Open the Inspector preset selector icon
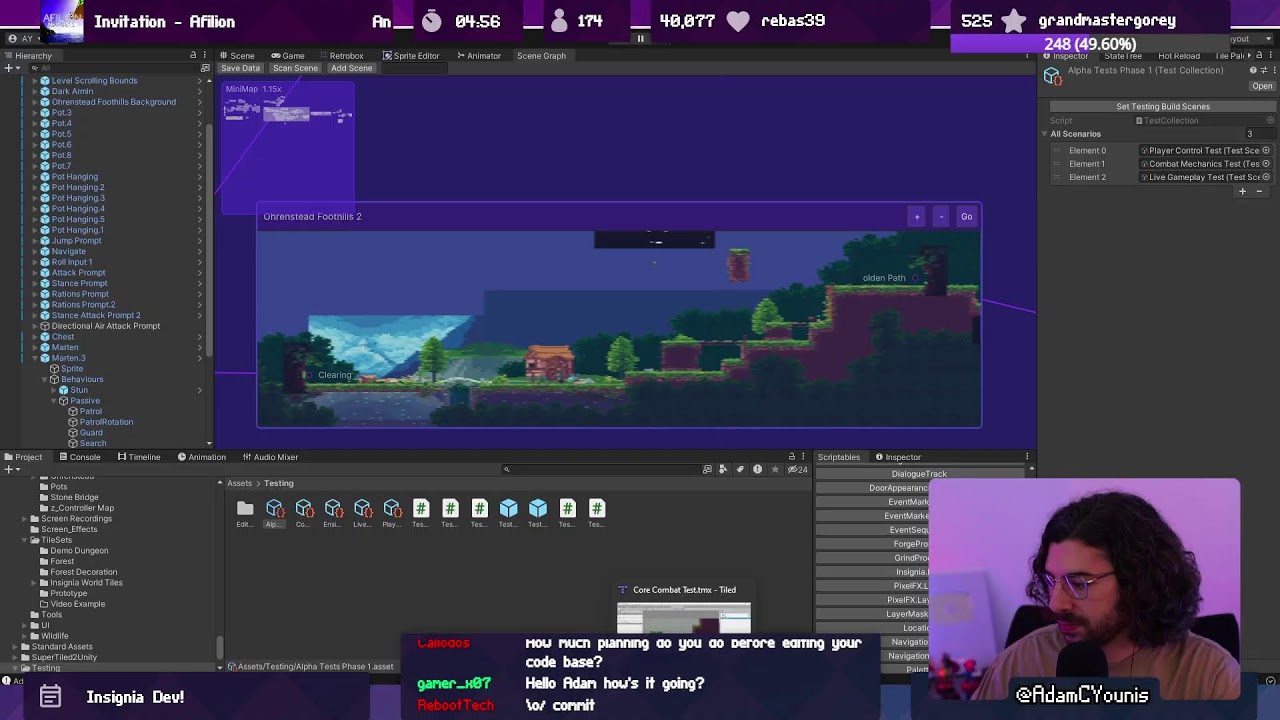Screen dimensions: 1280x720 [x=1263, y=71]
